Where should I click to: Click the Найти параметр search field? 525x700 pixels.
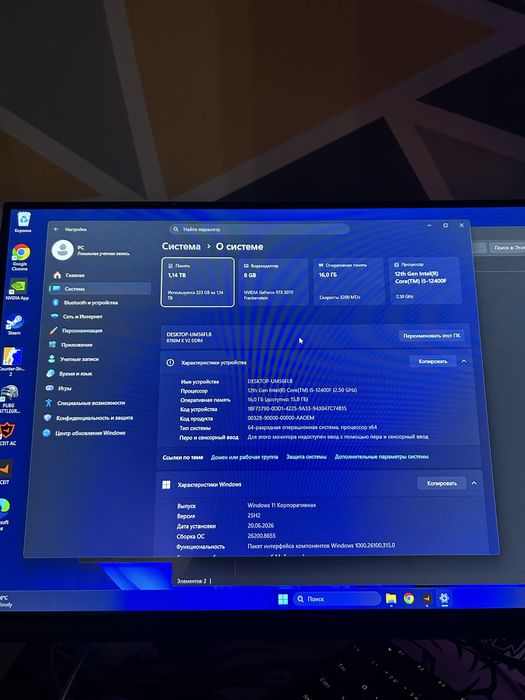259,229
